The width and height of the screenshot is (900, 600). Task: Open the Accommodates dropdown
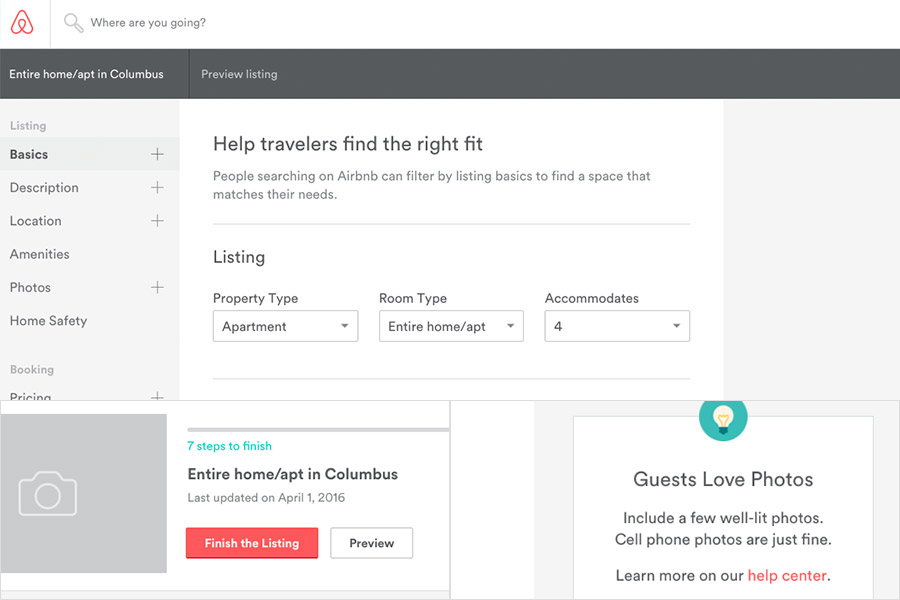[x=617, y=326]
